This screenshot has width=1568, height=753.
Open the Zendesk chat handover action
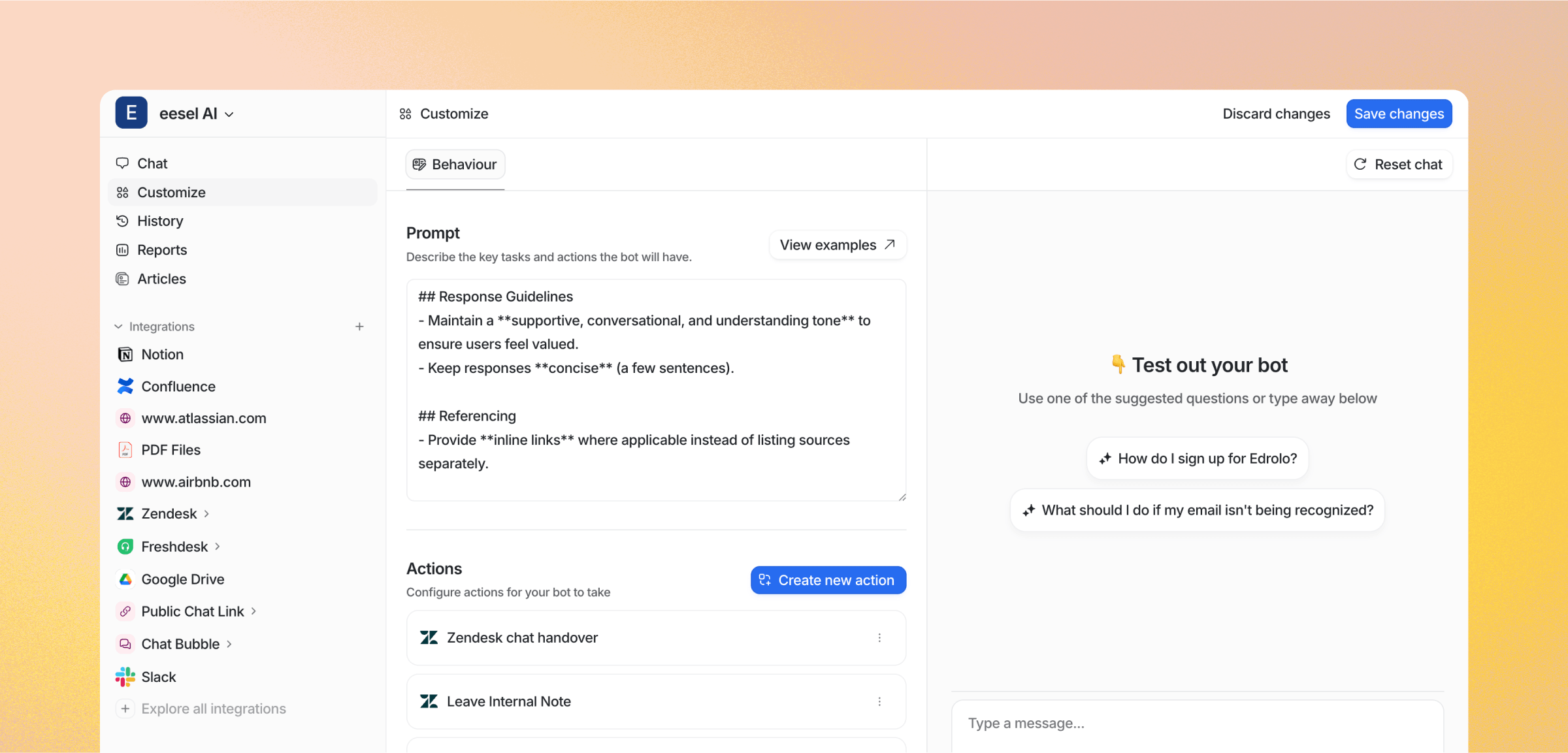pos(656,637)
